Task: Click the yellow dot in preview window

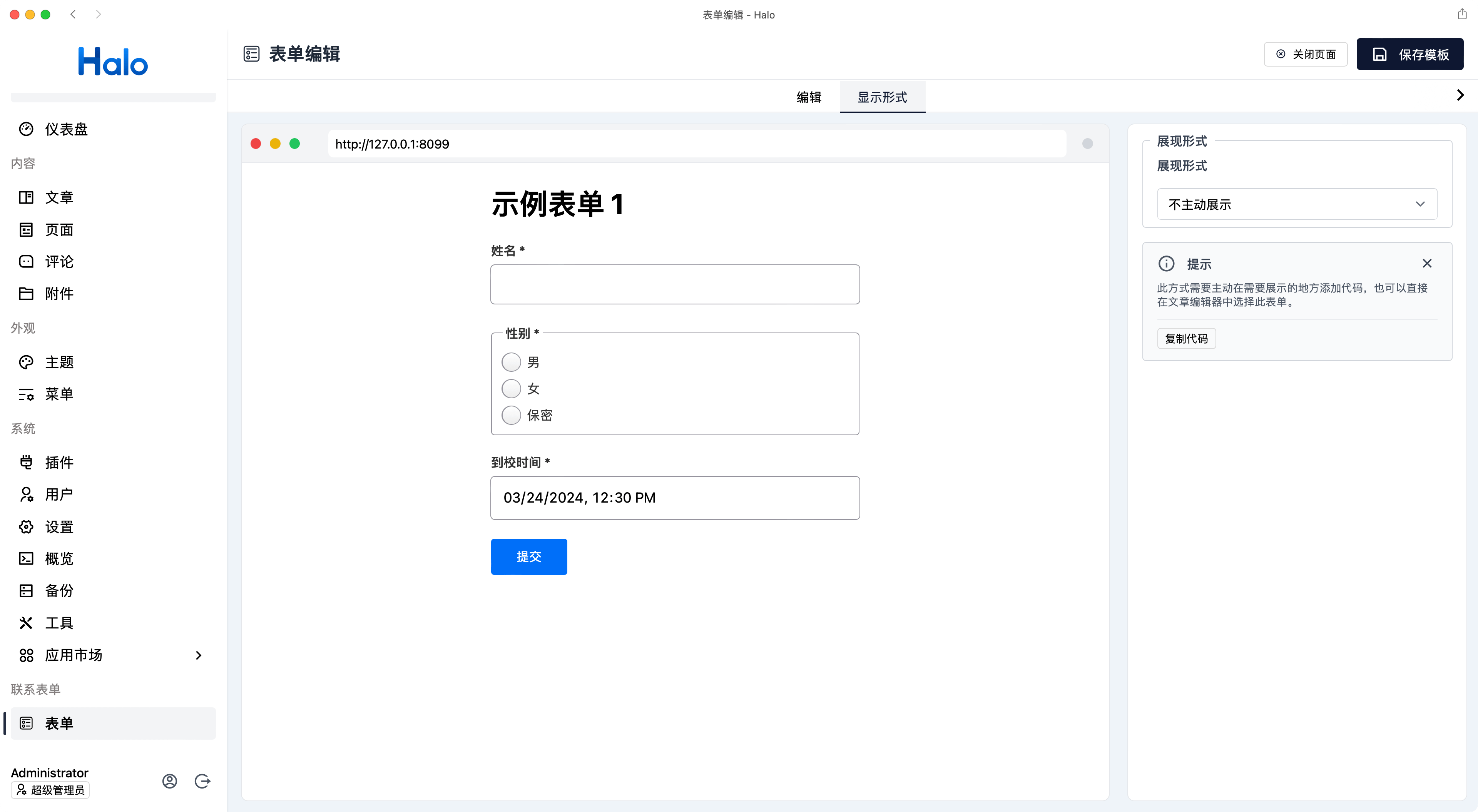Action: tap(275, 144)
